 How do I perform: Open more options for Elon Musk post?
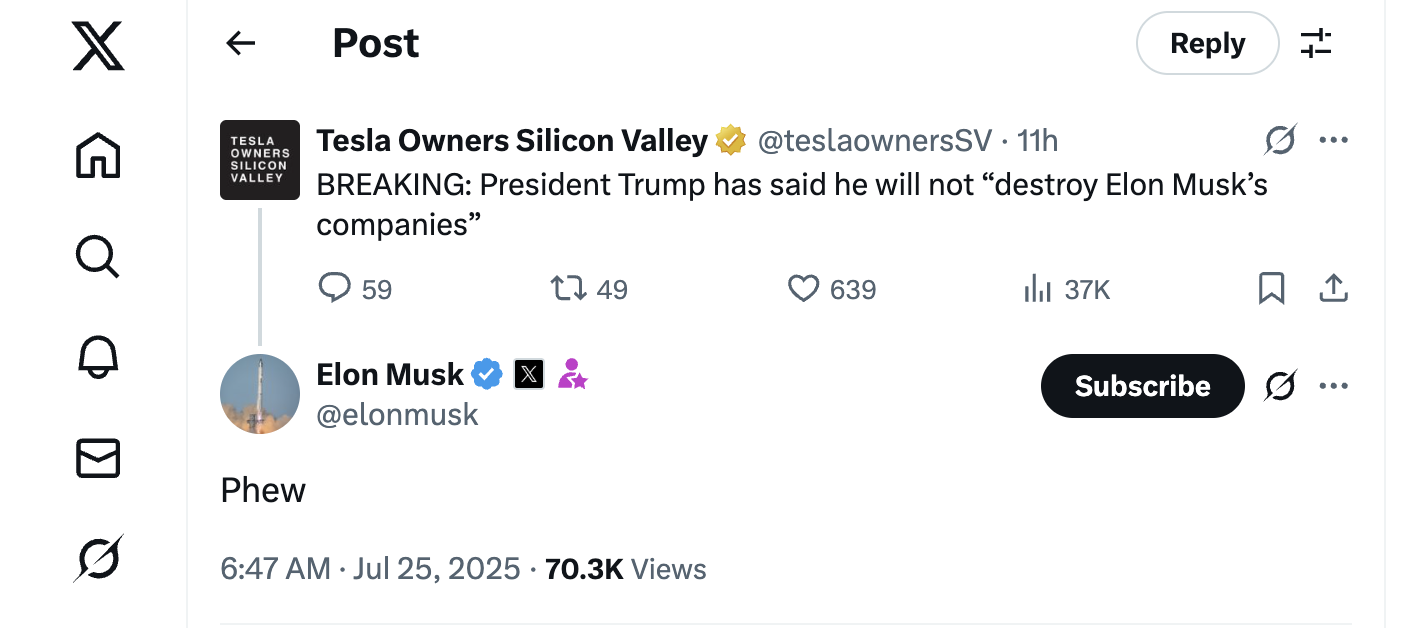pyautogui.click(x=1334, y=386)
